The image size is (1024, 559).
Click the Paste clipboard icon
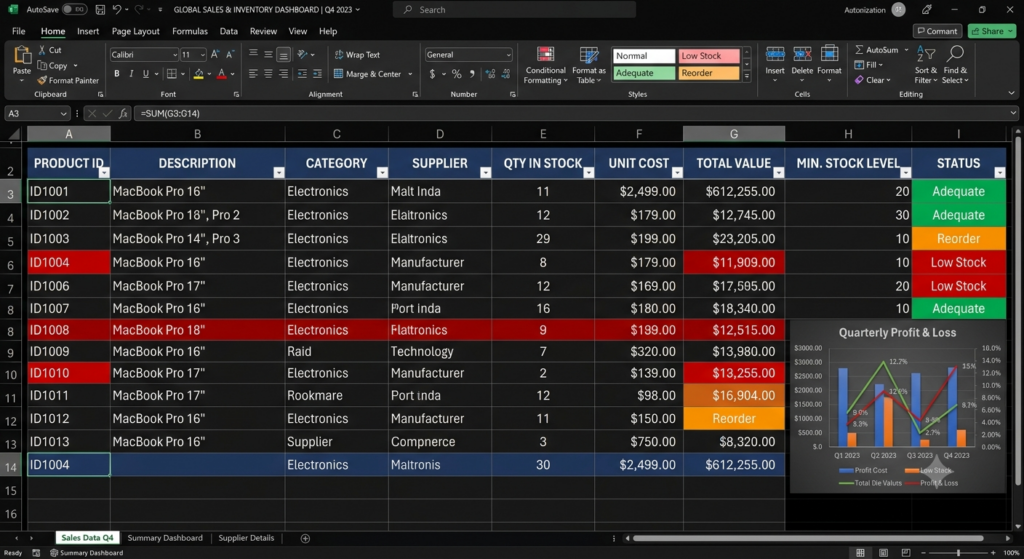tap(22, 55)
